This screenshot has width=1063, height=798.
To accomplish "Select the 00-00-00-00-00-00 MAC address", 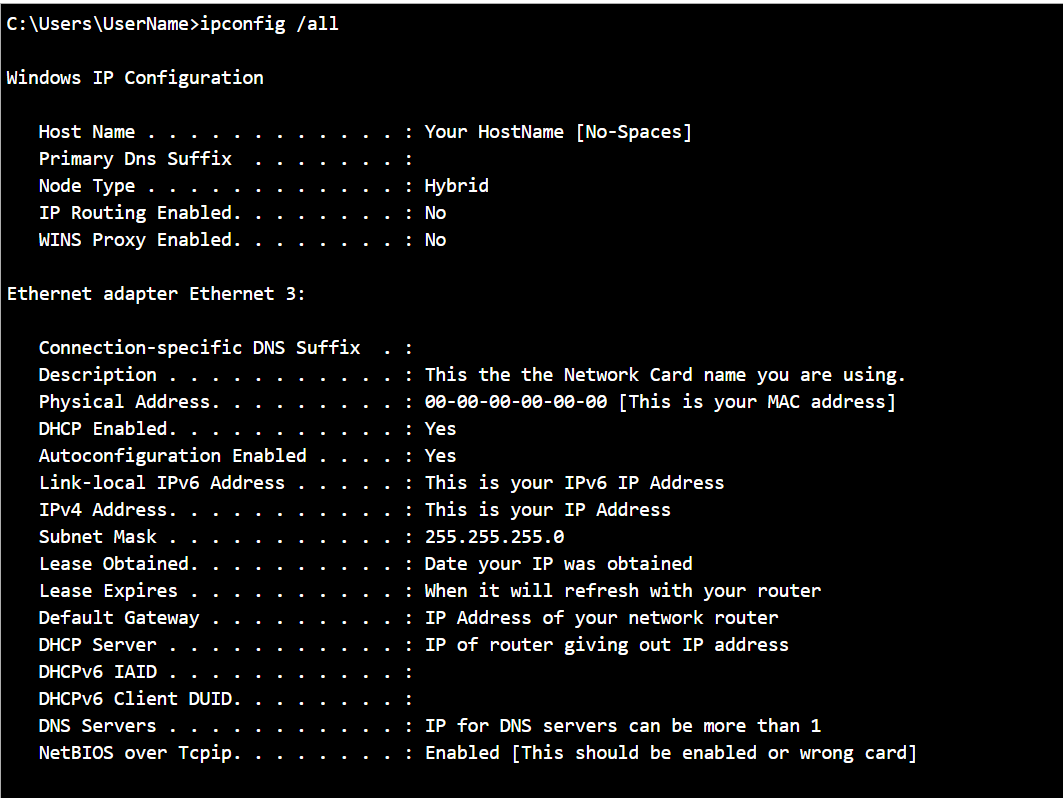I will tap(516, 402).
